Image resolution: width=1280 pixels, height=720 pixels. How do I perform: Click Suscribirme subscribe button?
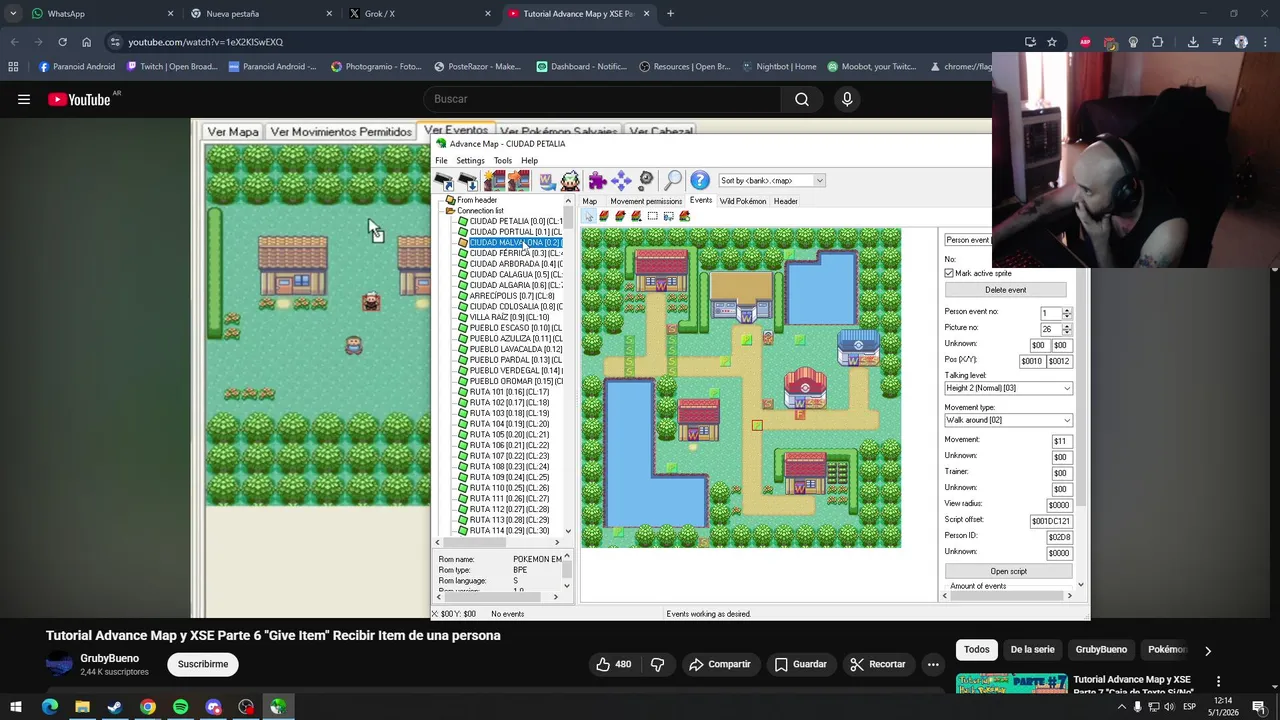coord(203,664)
